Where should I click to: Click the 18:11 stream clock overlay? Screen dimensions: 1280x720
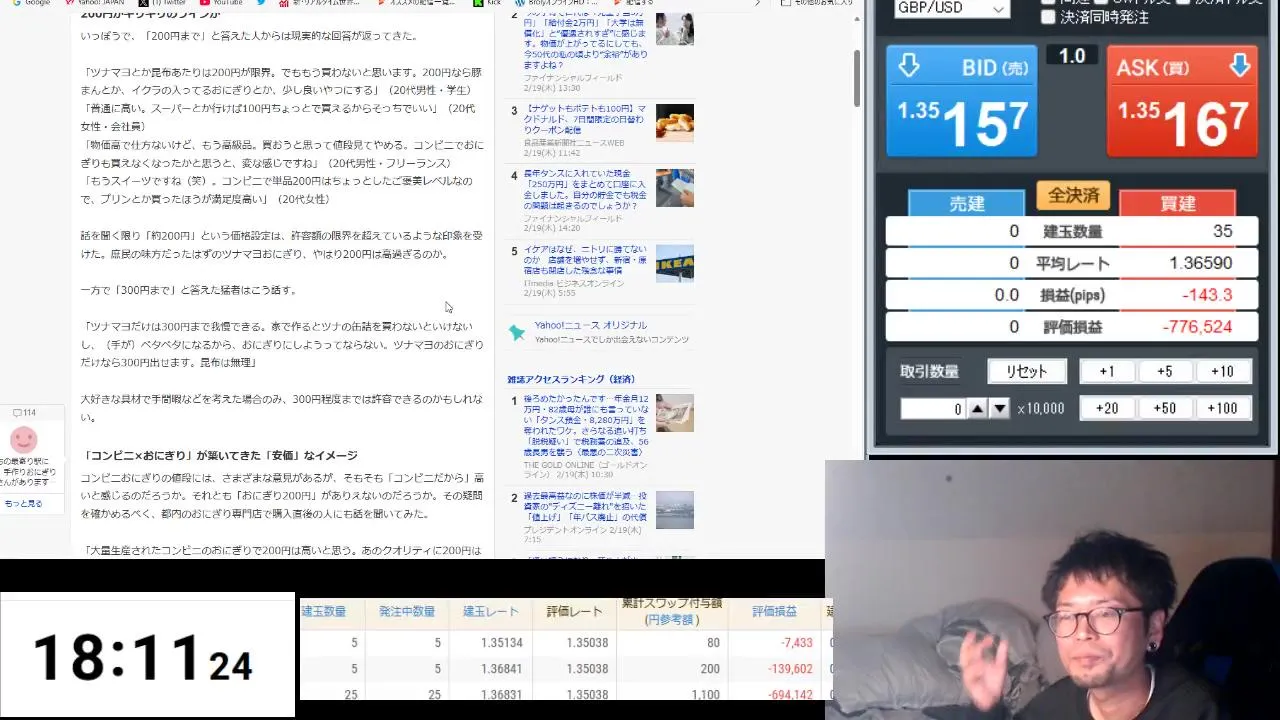click(x=147, y=657)
